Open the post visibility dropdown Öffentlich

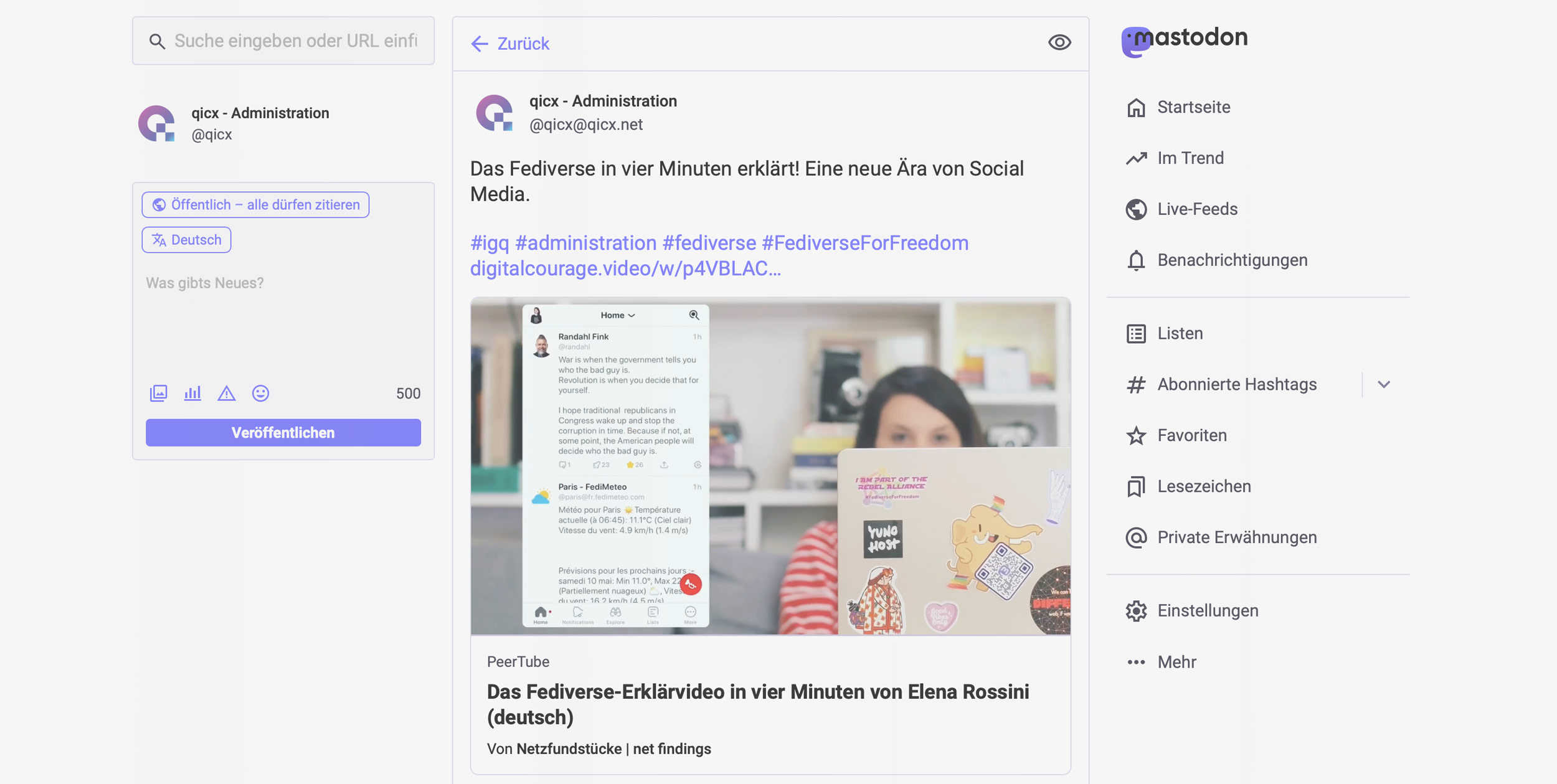coord(255,205)
